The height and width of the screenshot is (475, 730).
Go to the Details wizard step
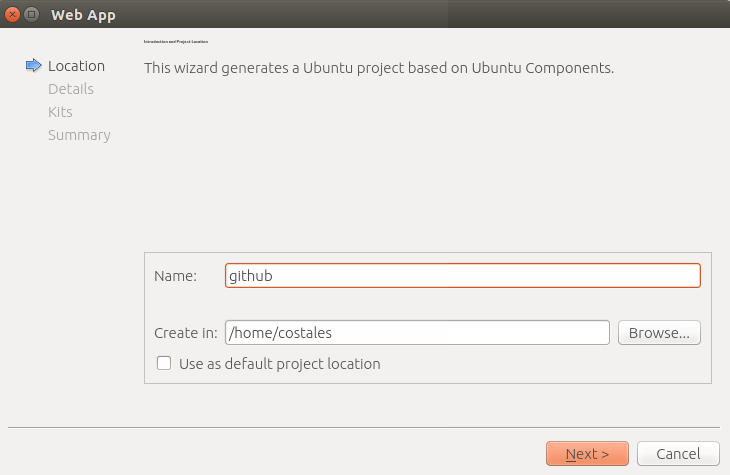tap(71, 89)
